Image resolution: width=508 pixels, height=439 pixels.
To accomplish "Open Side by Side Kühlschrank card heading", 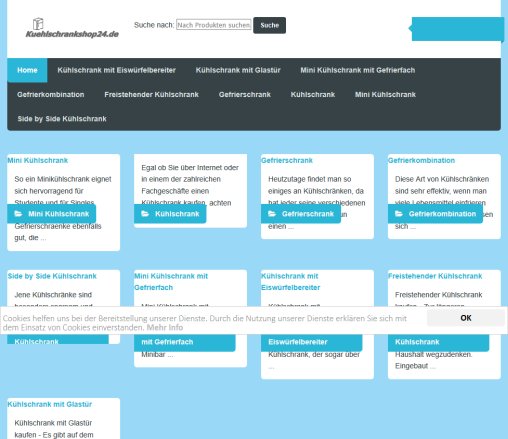I will [x=52, y=276].
